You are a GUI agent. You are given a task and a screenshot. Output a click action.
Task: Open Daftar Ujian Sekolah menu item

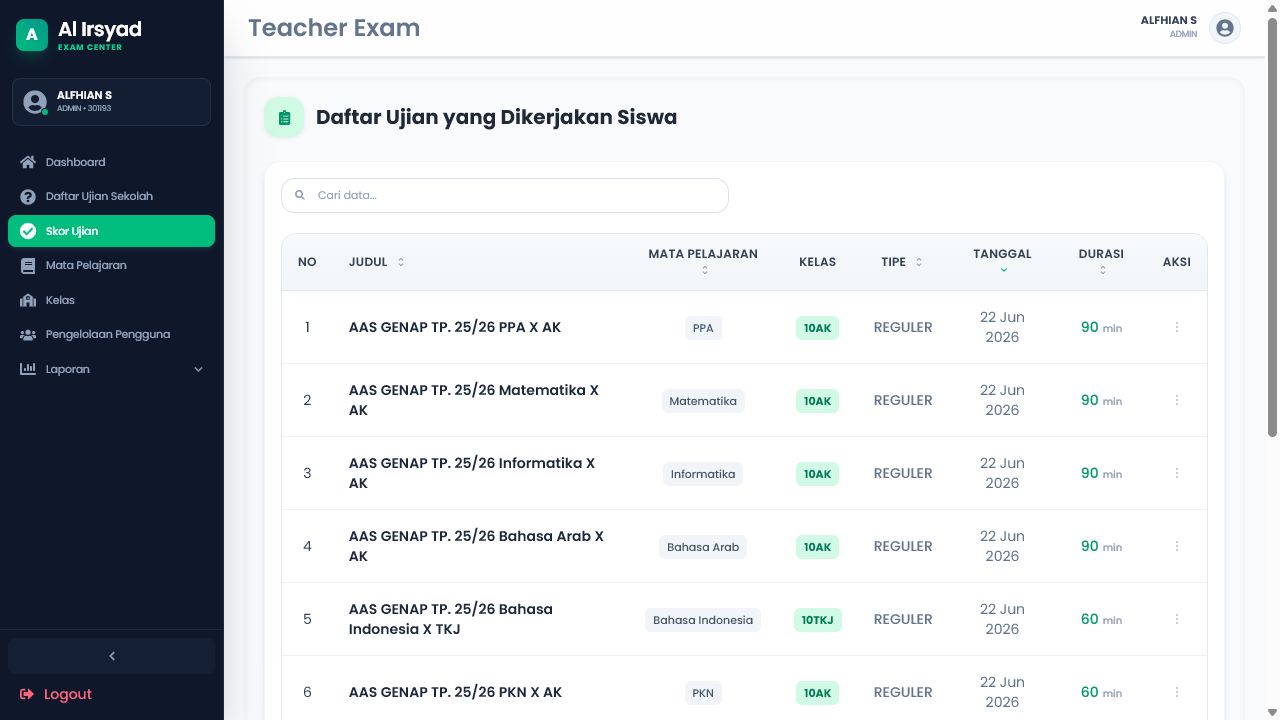(111, 197)
